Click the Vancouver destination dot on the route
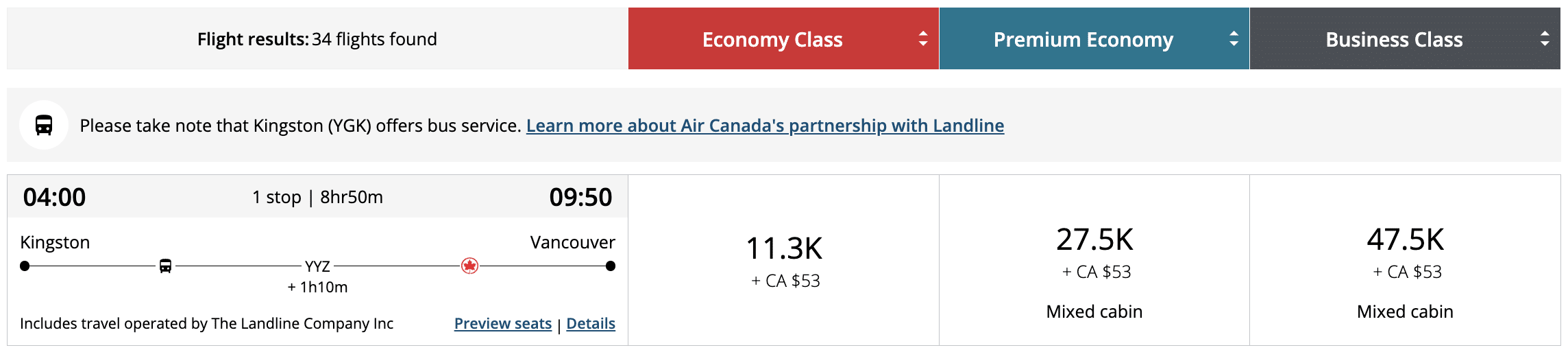 pyautogui.click(x=611, y=266)
